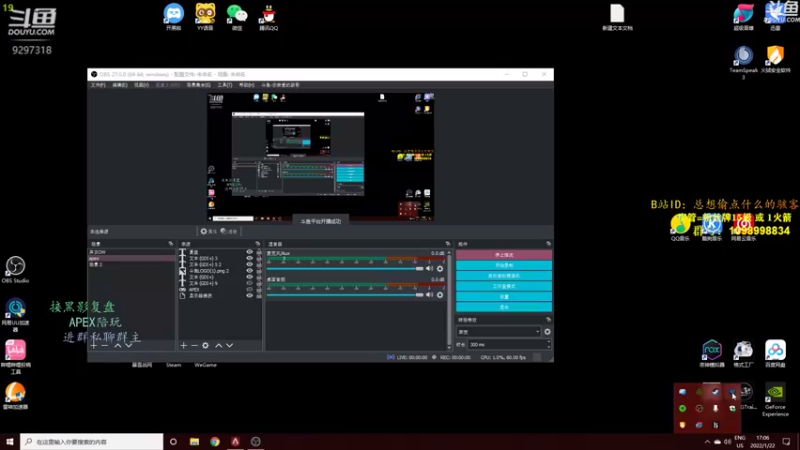Click 设置 settings button in controls
Image resolution: width=800 pixels, height=450 pixels.
click(504, 296)
